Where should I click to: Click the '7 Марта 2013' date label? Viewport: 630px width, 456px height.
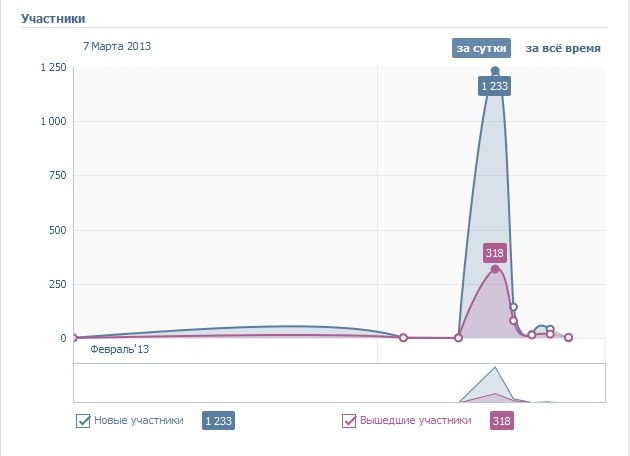click(x=117, y=46)
